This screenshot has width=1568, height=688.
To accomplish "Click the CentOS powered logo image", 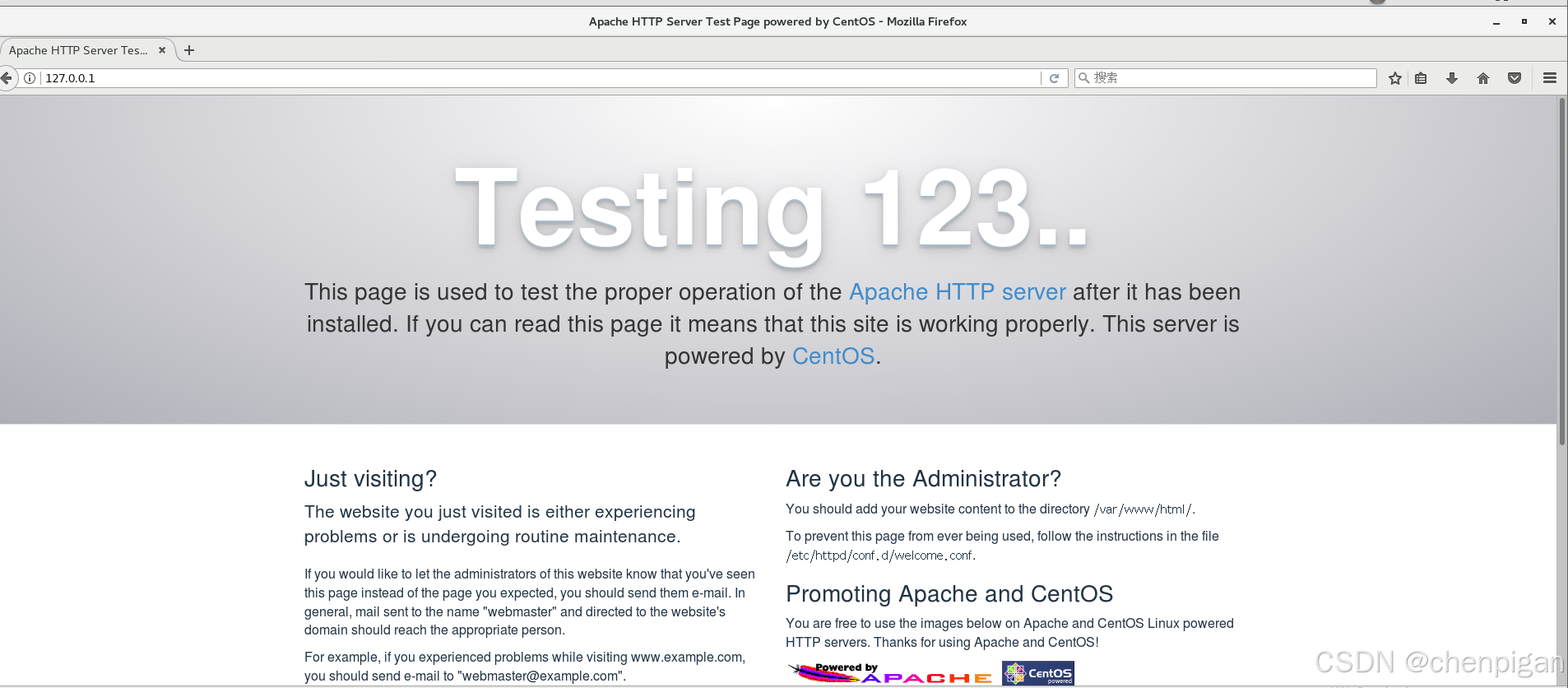I will (x=1038, y=673).
